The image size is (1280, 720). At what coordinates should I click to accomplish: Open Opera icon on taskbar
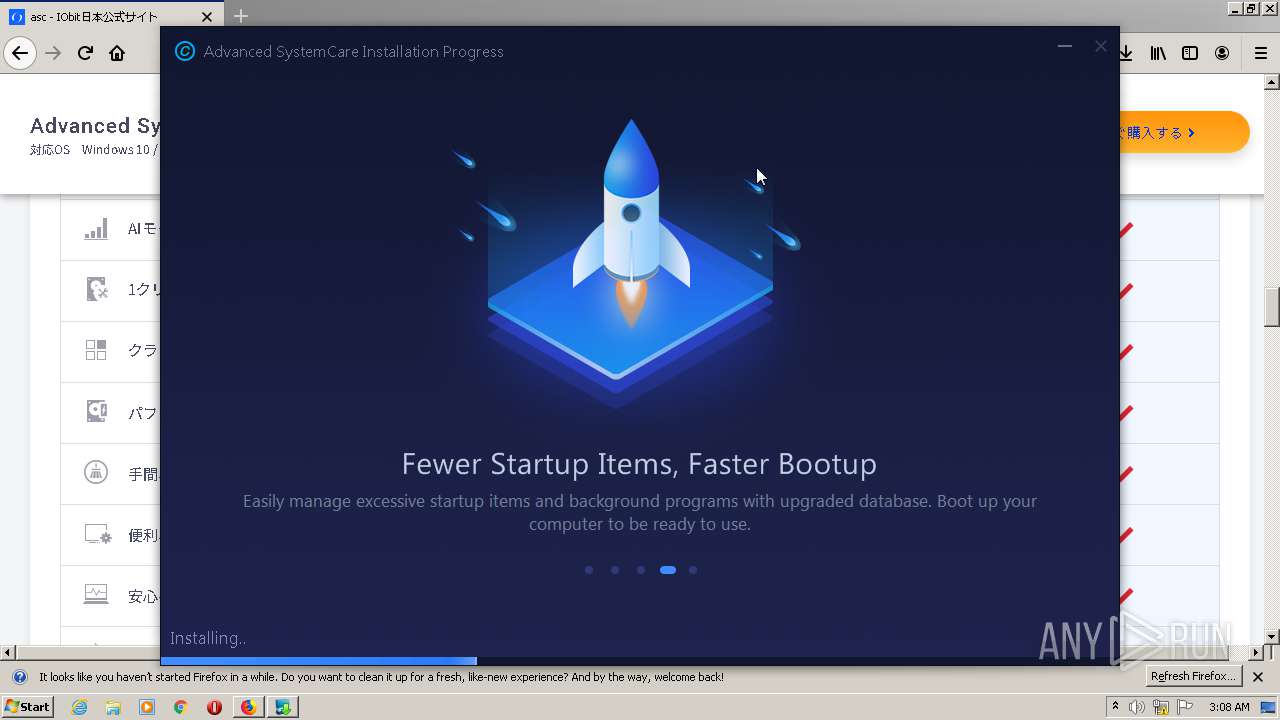point(214,707)
